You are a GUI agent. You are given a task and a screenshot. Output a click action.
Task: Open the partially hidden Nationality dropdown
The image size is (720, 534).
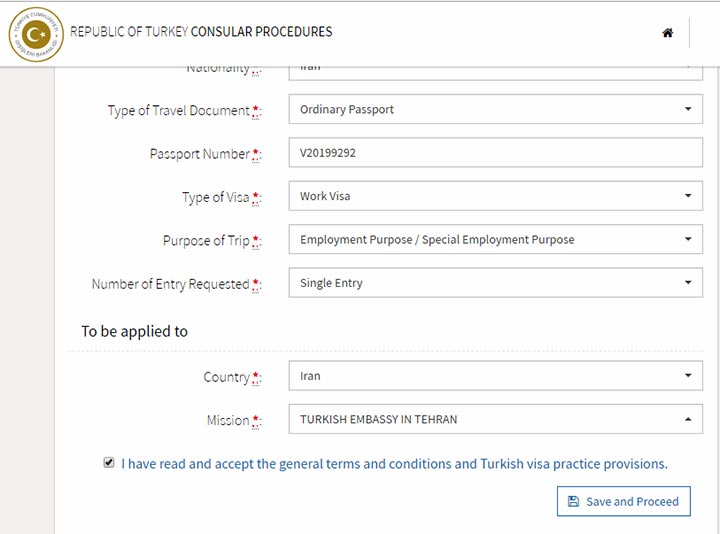click(x=495, y=74)
